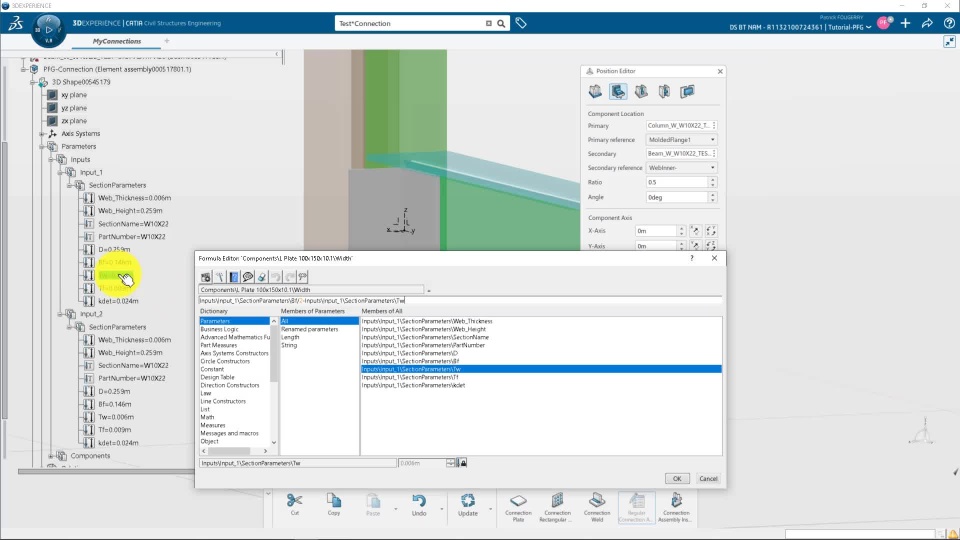Image resolution: width=960 pixels, height=540 pixels.
Task: Select third position mode icon in Position Editor
Action: [641, 92]
